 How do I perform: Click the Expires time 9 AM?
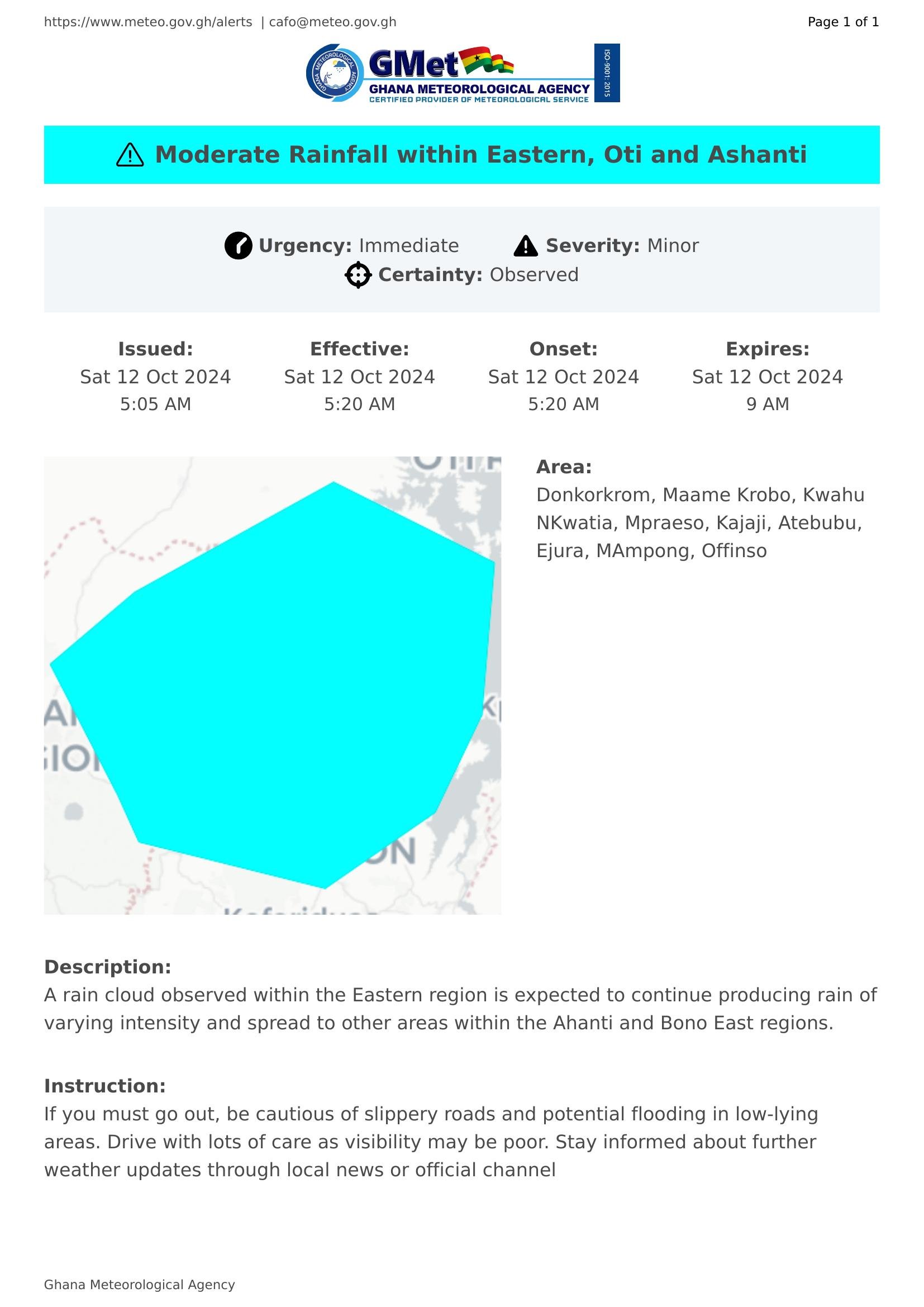767,404
